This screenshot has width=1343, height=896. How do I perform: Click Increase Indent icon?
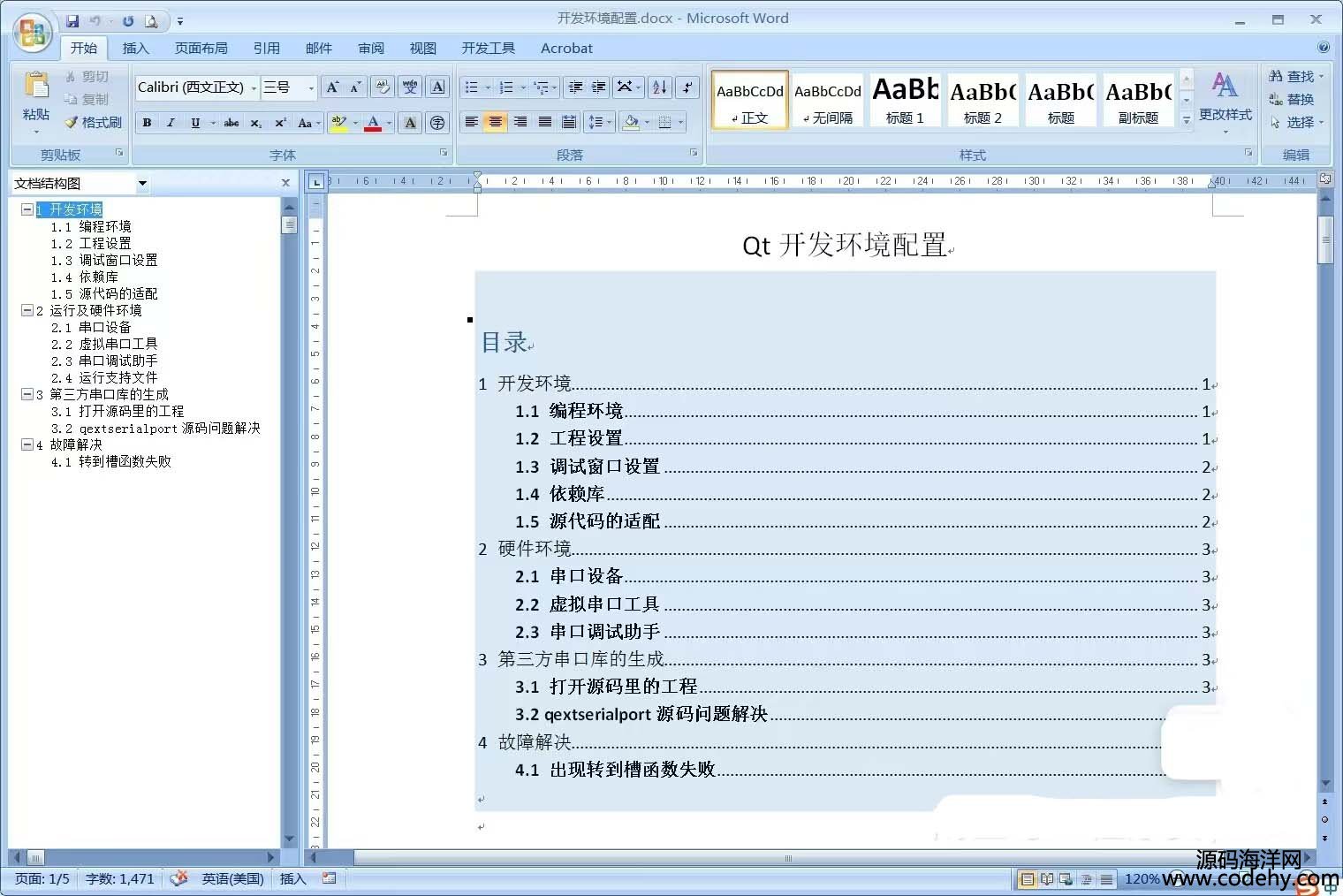tap(599, 87)
